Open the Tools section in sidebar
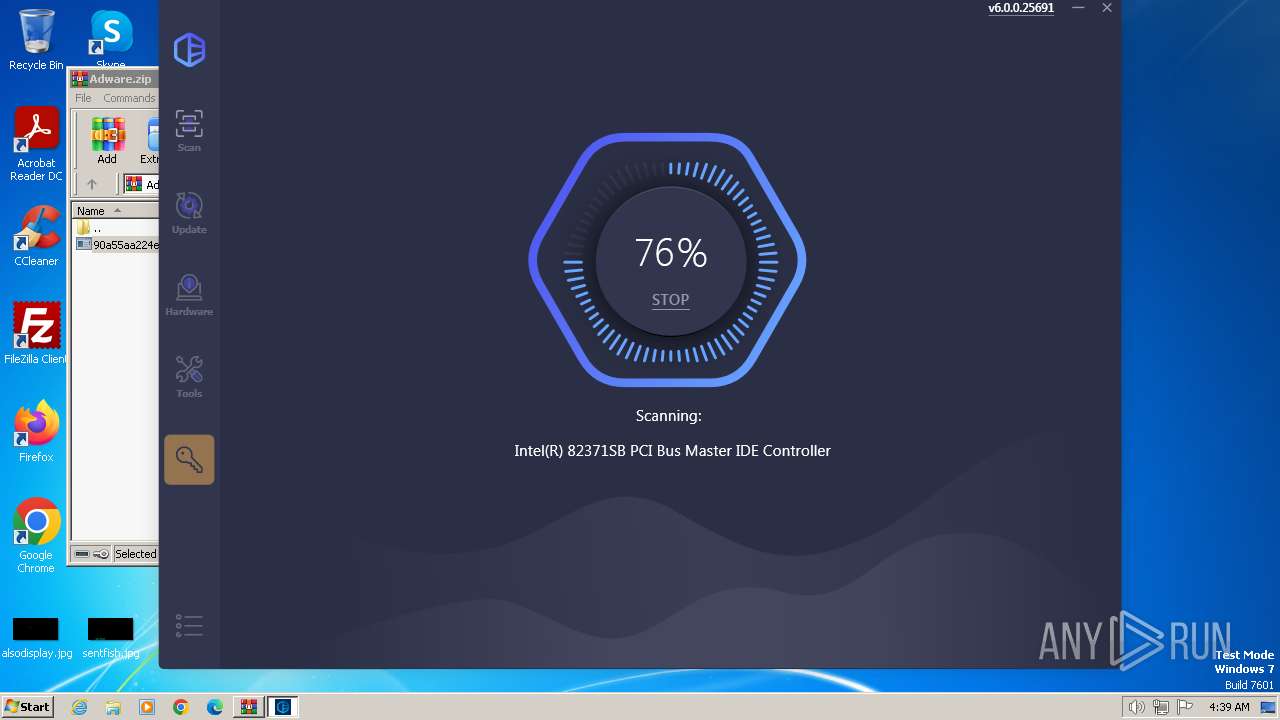 tap(189, 377)
